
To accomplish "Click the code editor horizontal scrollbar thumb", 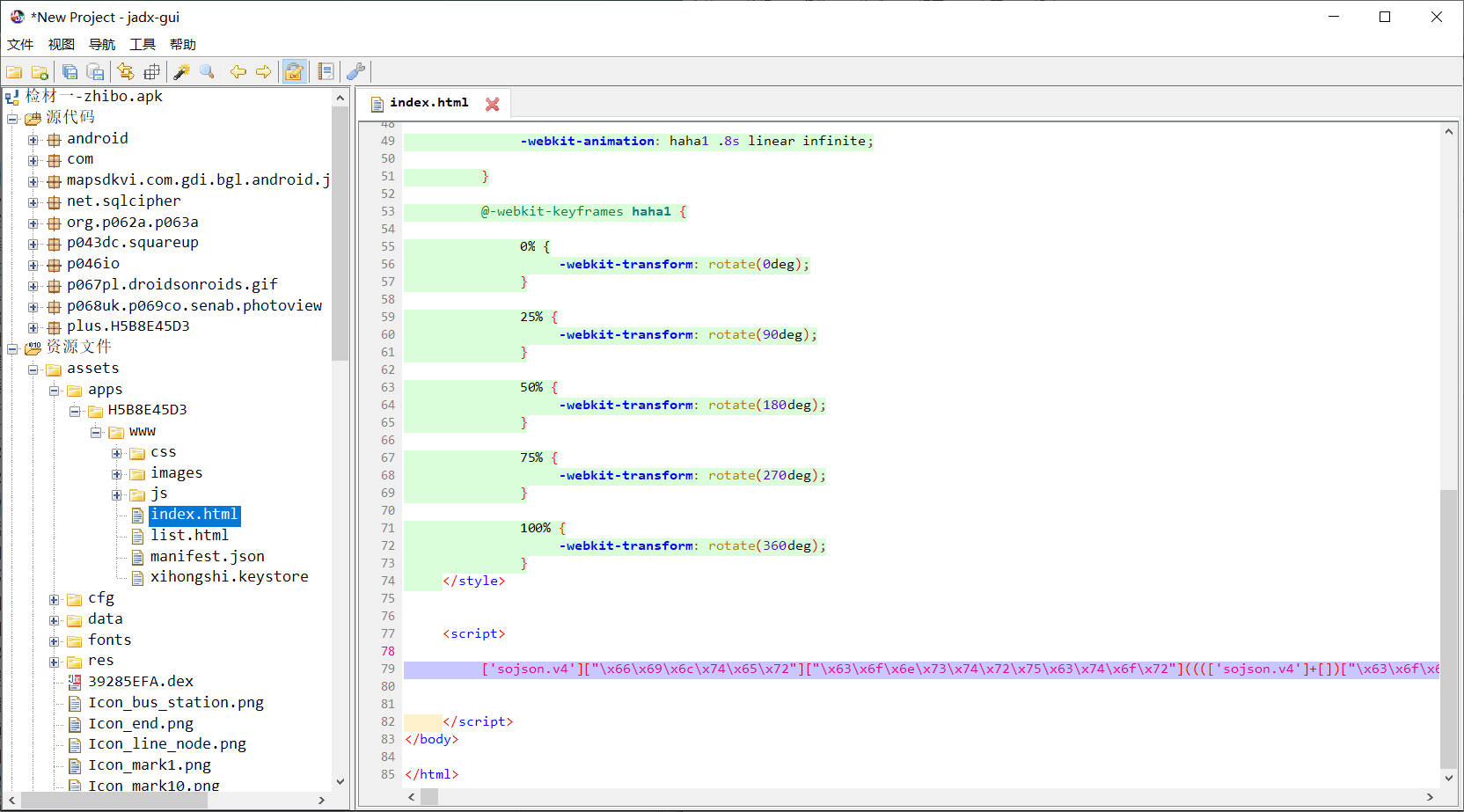I will click(429, 796).
